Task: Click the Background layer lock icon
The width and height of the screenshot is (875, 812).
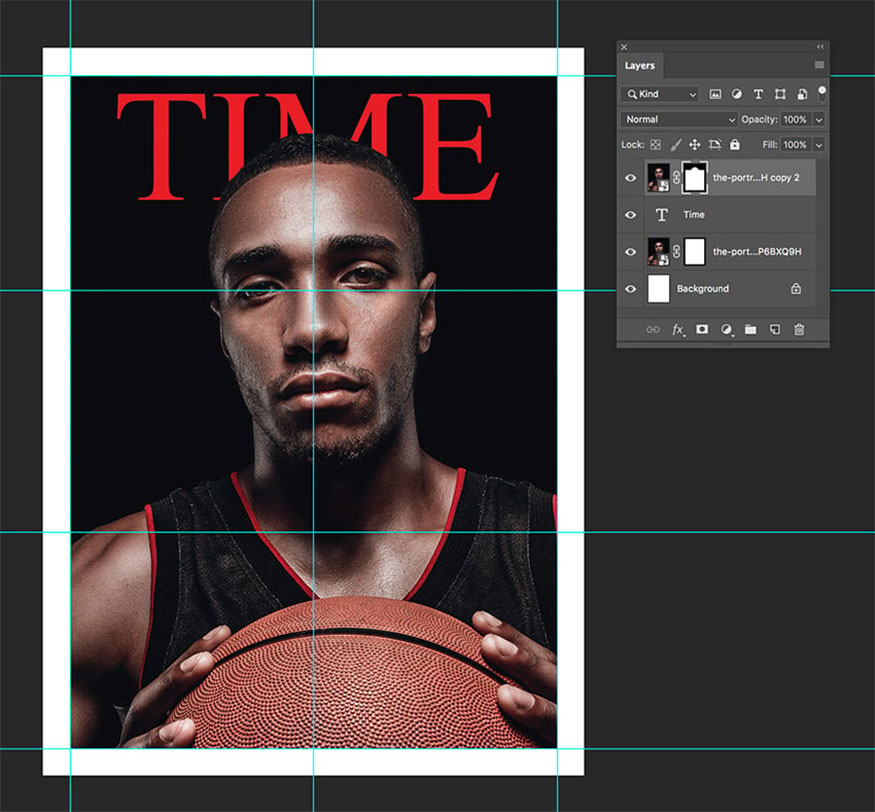Action: [796, 289]
